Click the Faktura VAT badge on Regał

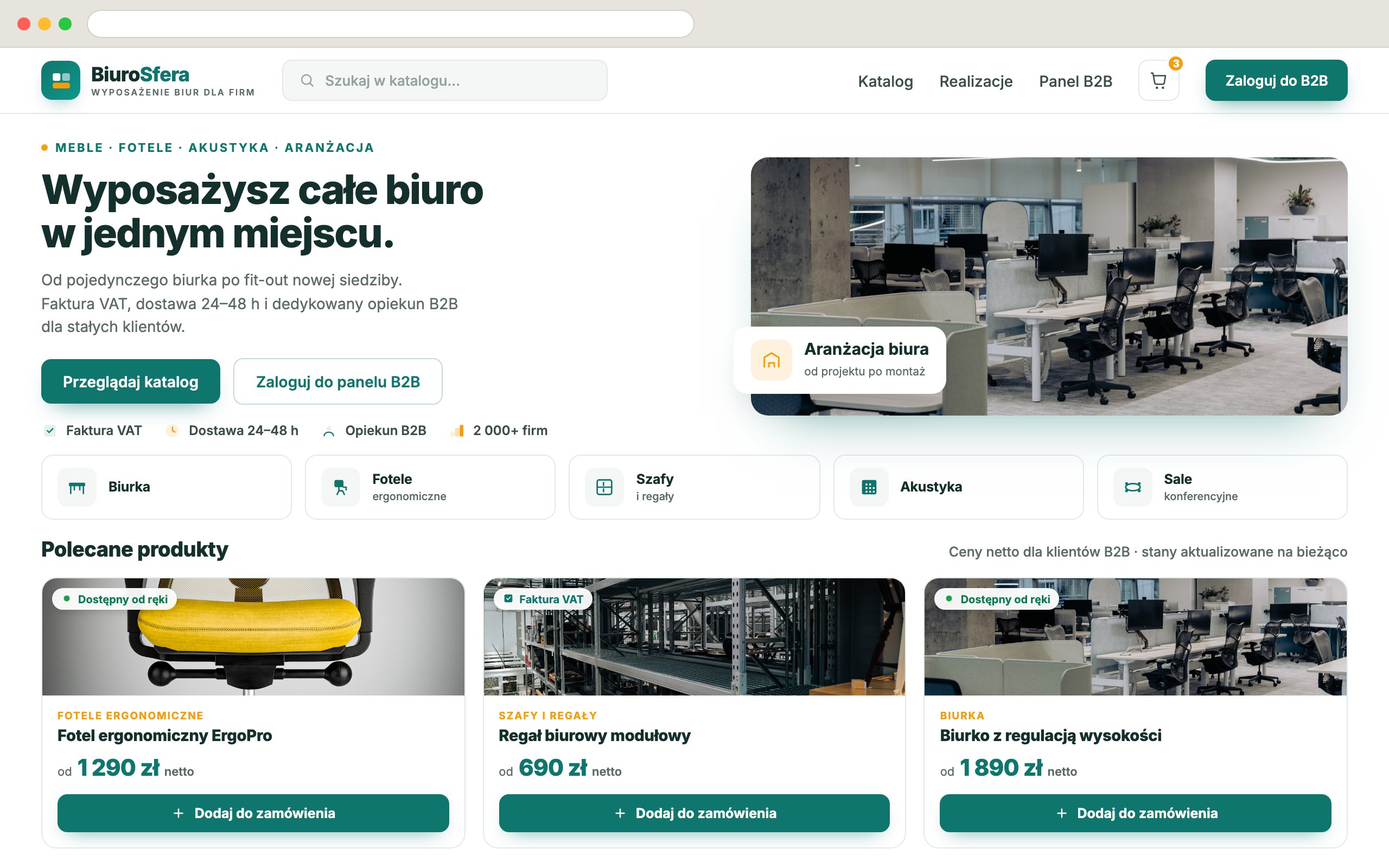point(543,599)
